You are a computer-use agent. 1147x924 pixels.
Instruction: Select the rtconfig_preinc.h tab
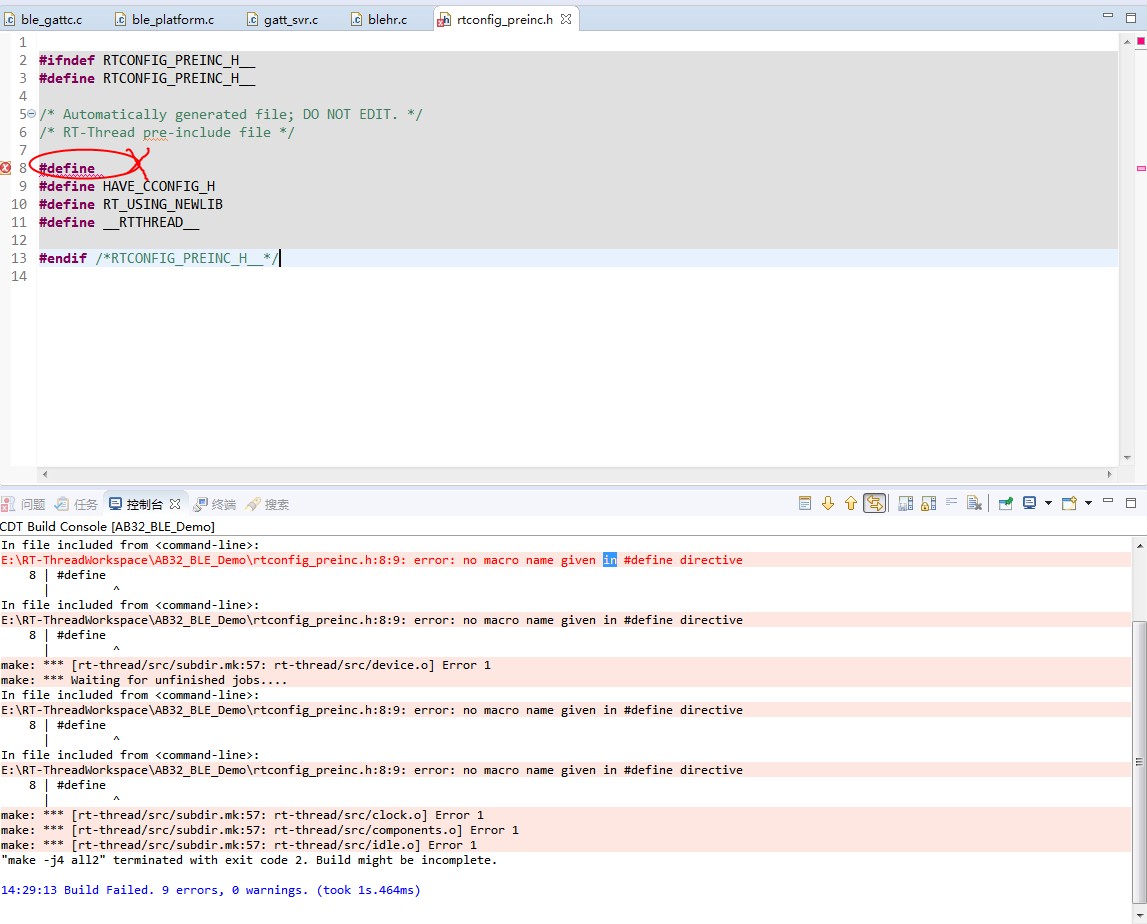coord(505,20)
